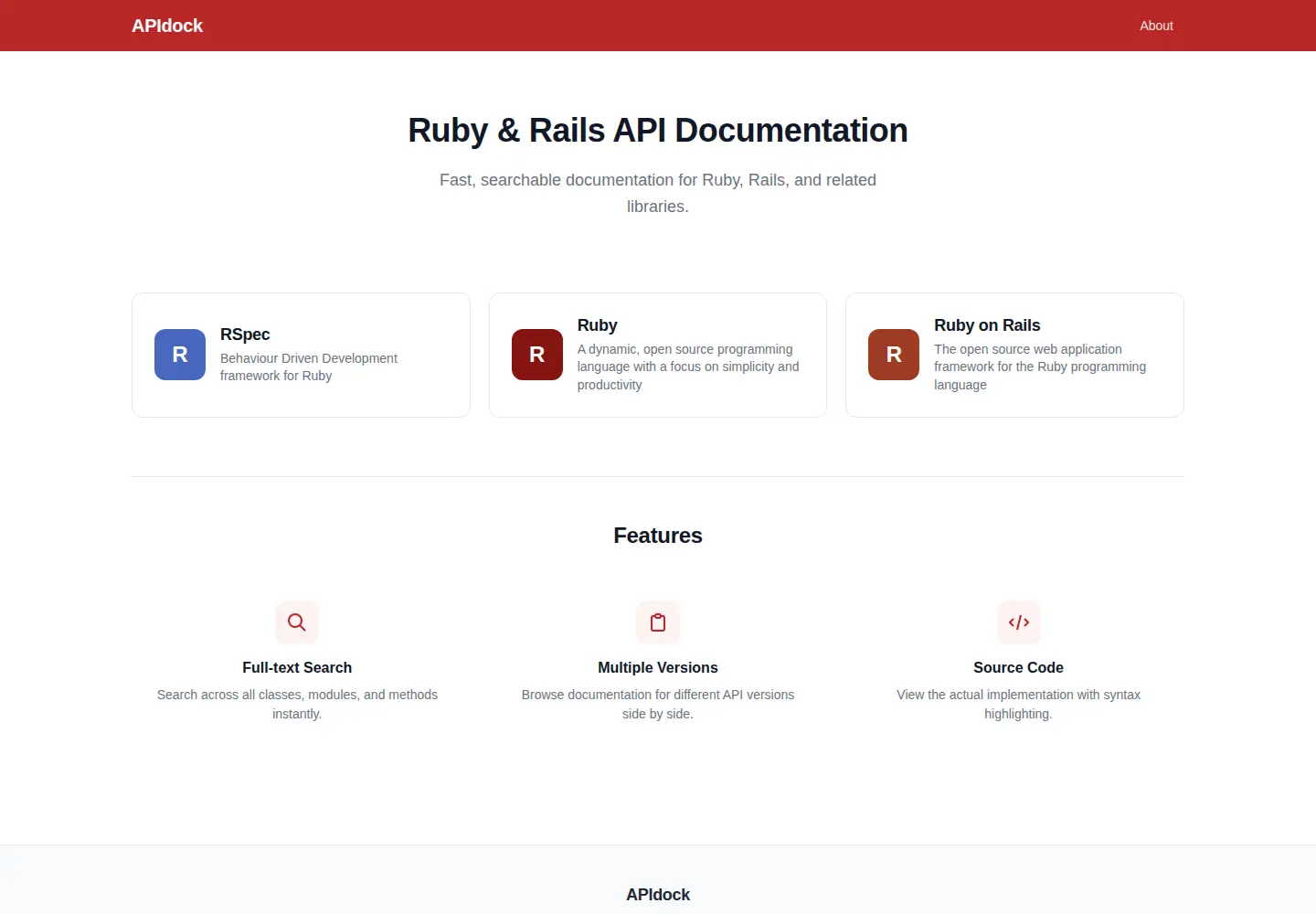Click 'A dynamic, open source programming' description

(x=688, y=367)
